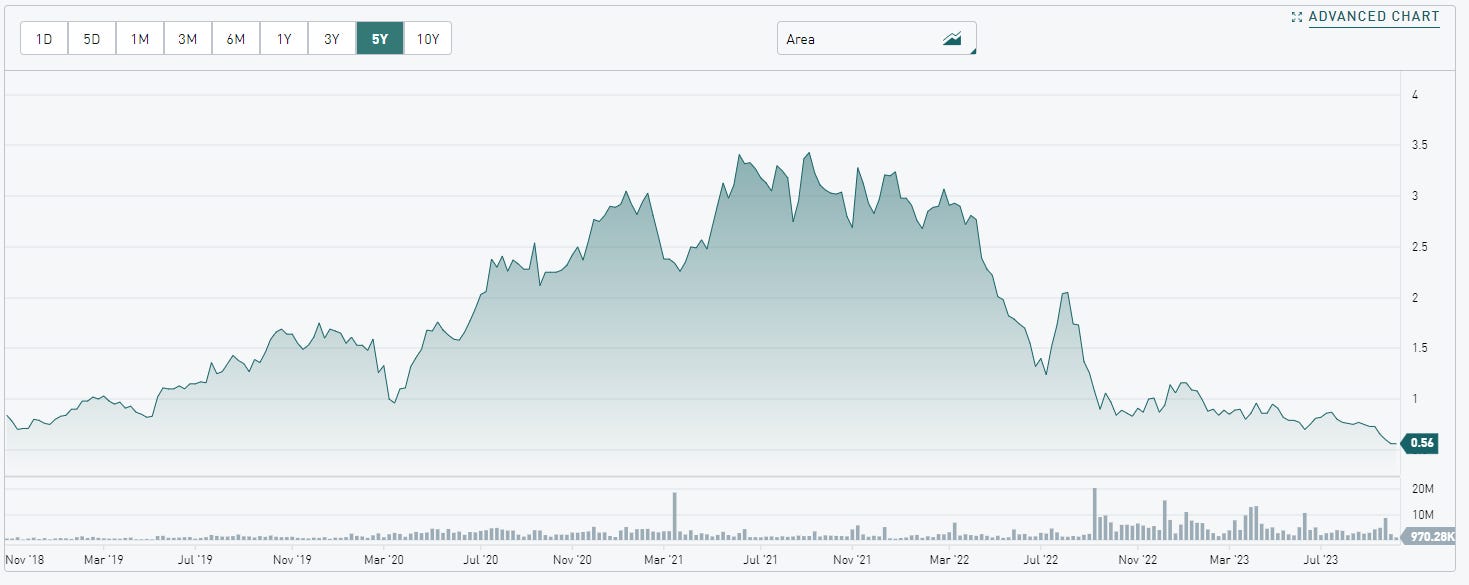Click the Jul '23 date label
This screenshot has width=1469, height=585.
(1323, 560)
